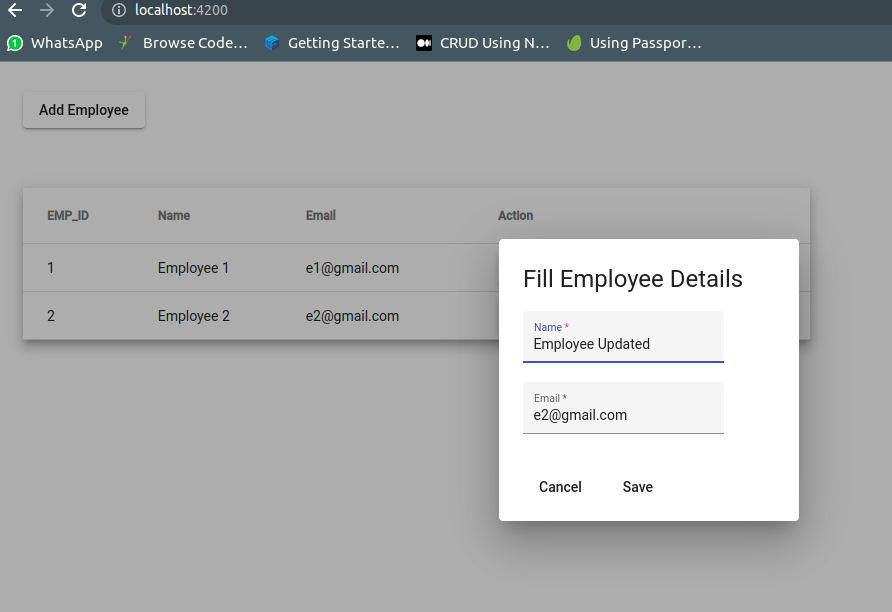Click the browser forward arrow
Viewport: 892px width, 612px height.
[x=47, y=10]
